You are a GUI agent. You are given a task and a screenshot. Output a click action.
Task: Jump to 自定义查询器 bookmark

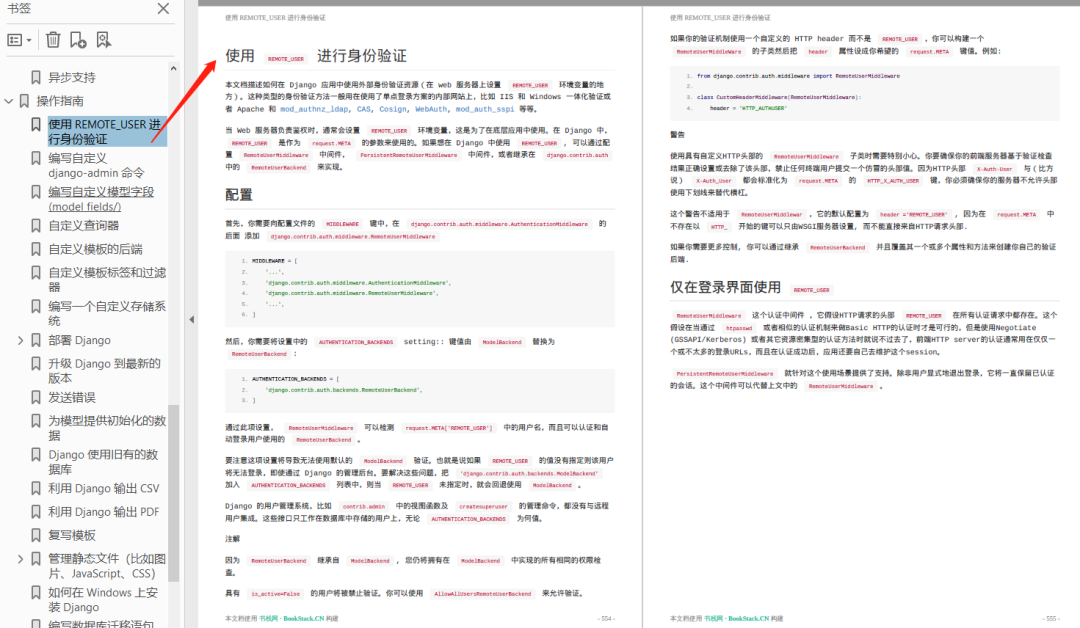[x=83, y=225]
